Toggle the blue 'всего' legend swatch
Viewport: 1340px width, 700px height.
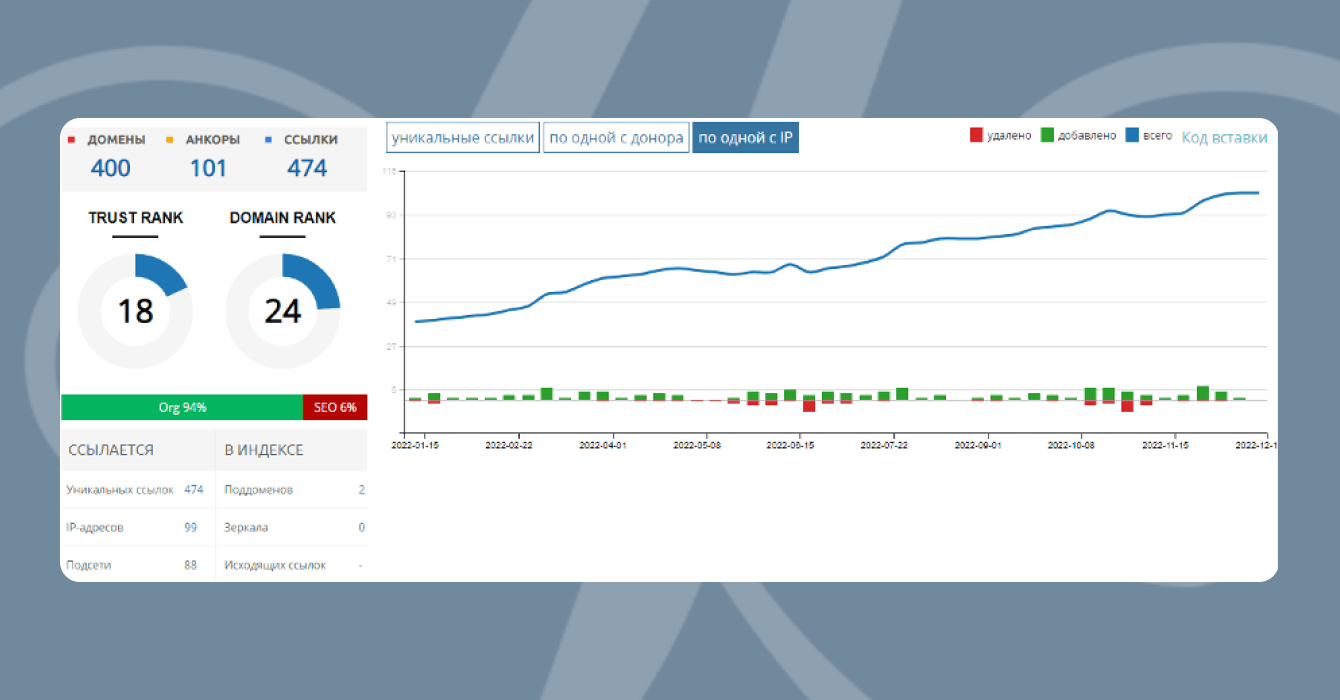pos(1132,134)
